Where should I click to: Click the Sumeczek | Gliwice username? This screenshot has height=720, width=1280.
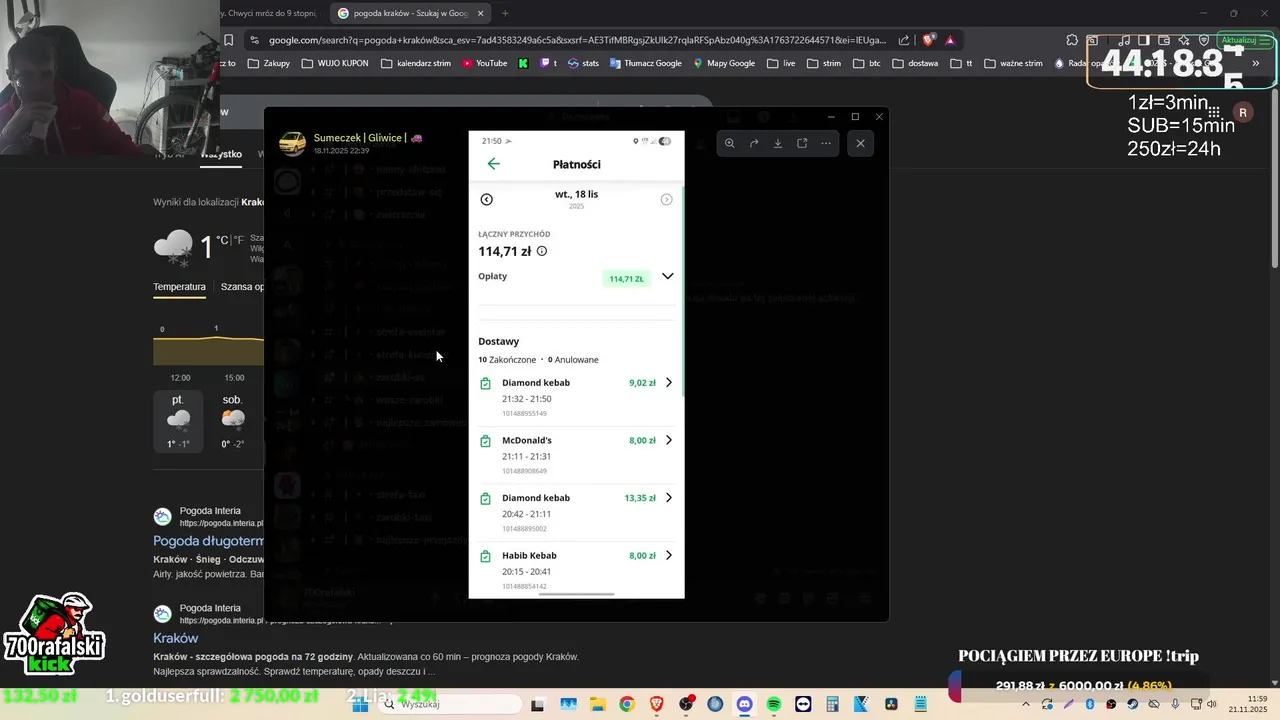360,138
